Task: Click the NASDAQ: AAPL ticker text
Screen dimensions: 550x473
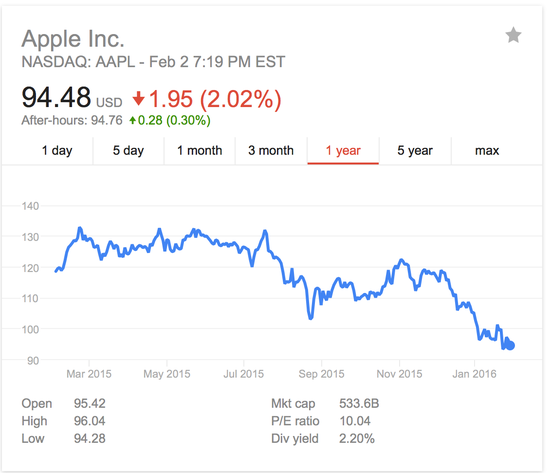Action: point(78,62)
